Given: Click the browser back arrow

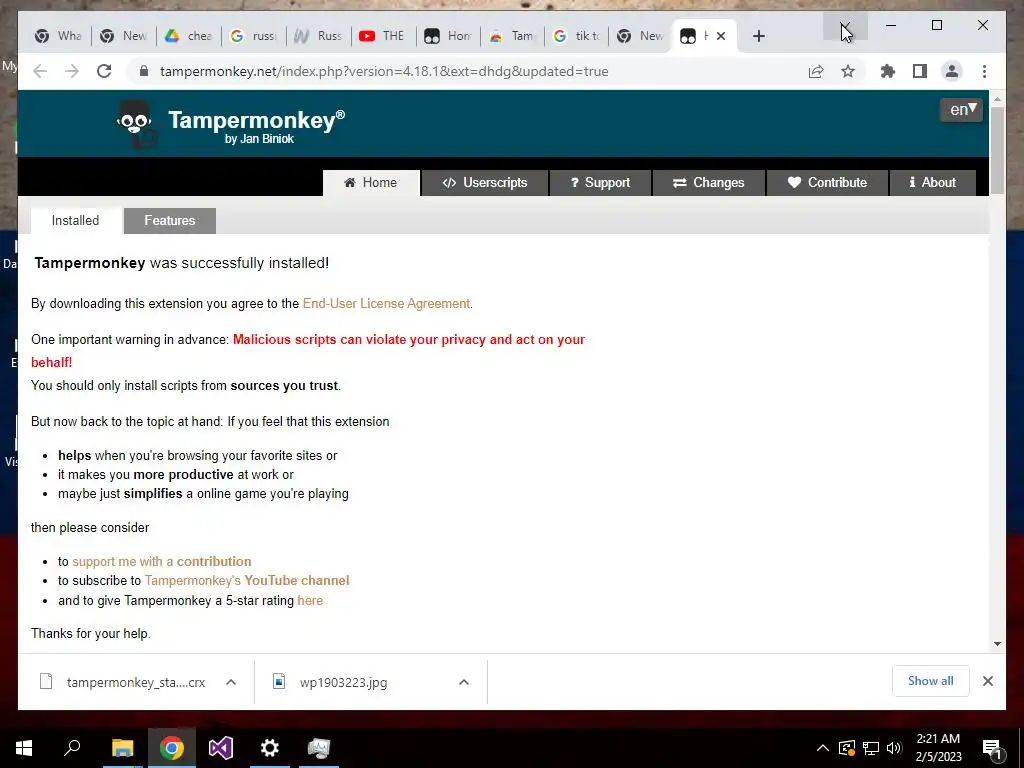Looking at the screenshot, I should (40, 71).
